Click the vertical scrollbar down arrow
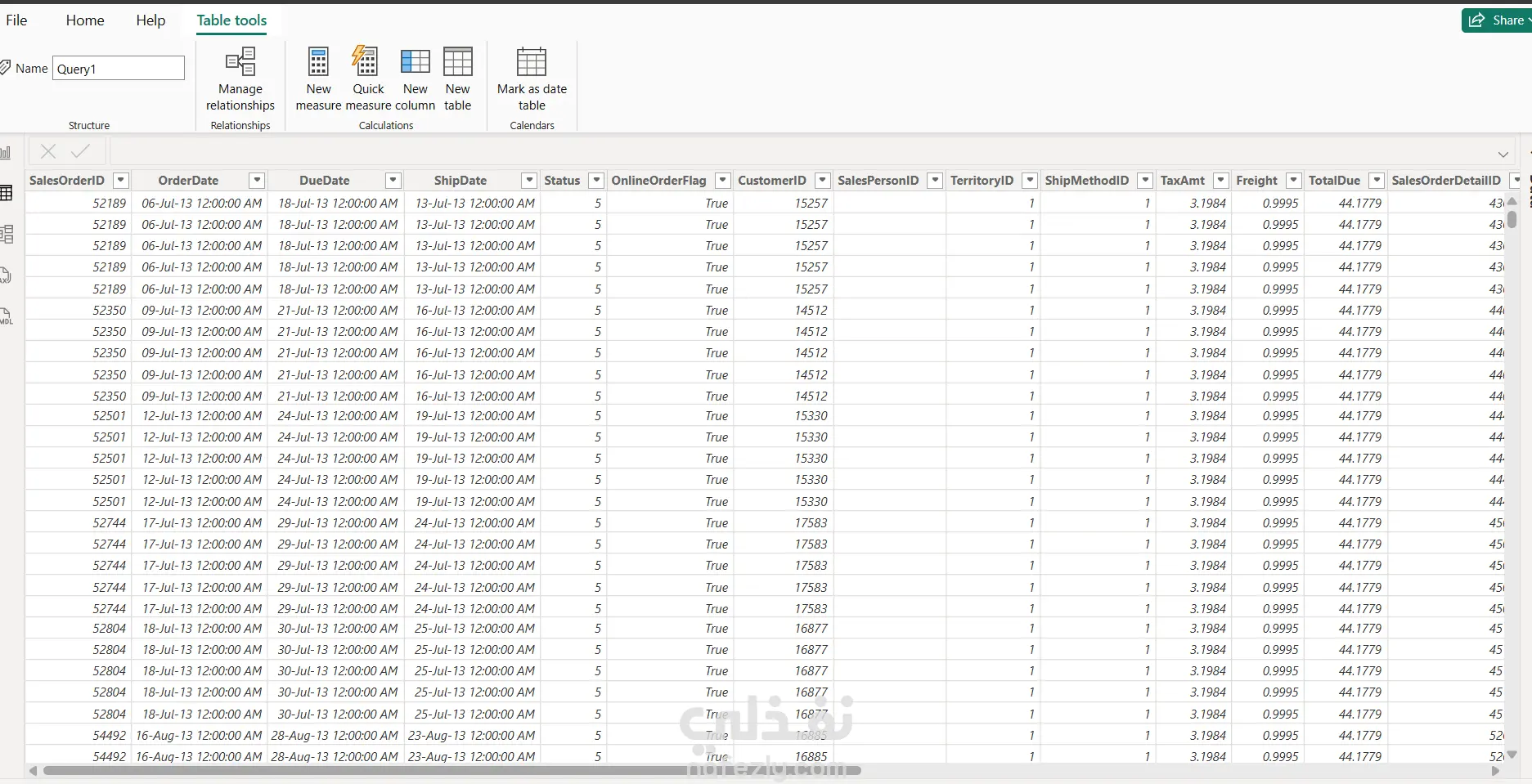 [x=1512, y=755]
